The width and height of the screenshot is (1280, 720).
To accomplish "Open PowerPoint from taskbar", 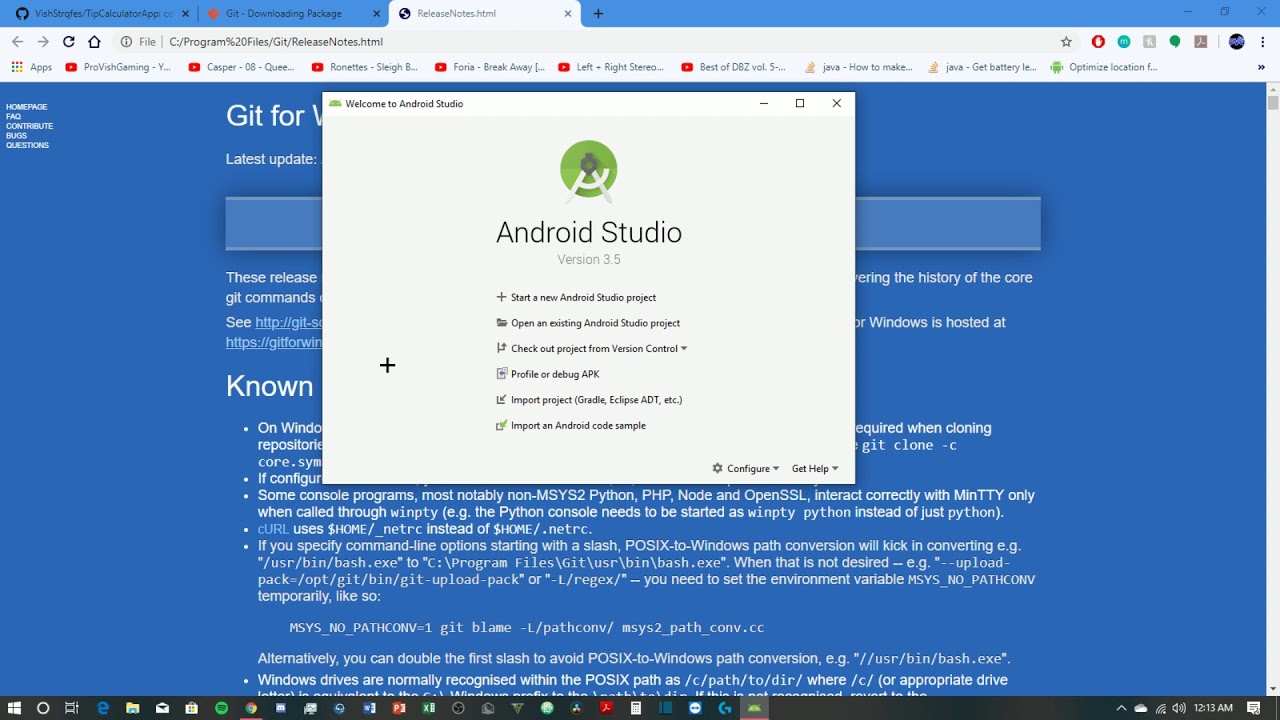I will coord(399,708).
